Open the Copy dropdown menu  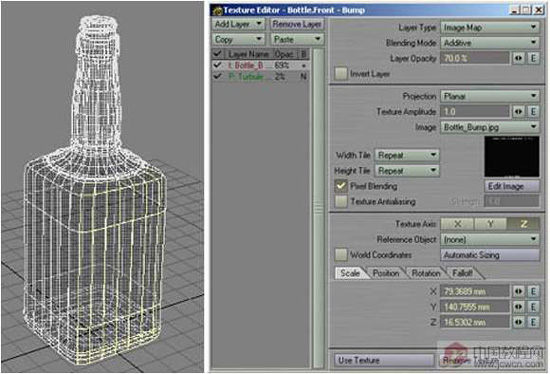click(238, 39)
